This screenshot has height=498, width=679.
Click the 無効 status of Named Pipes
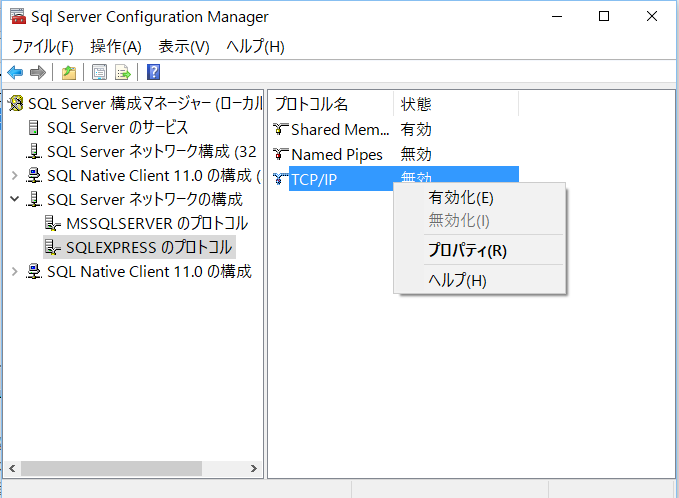coord(416,154)
